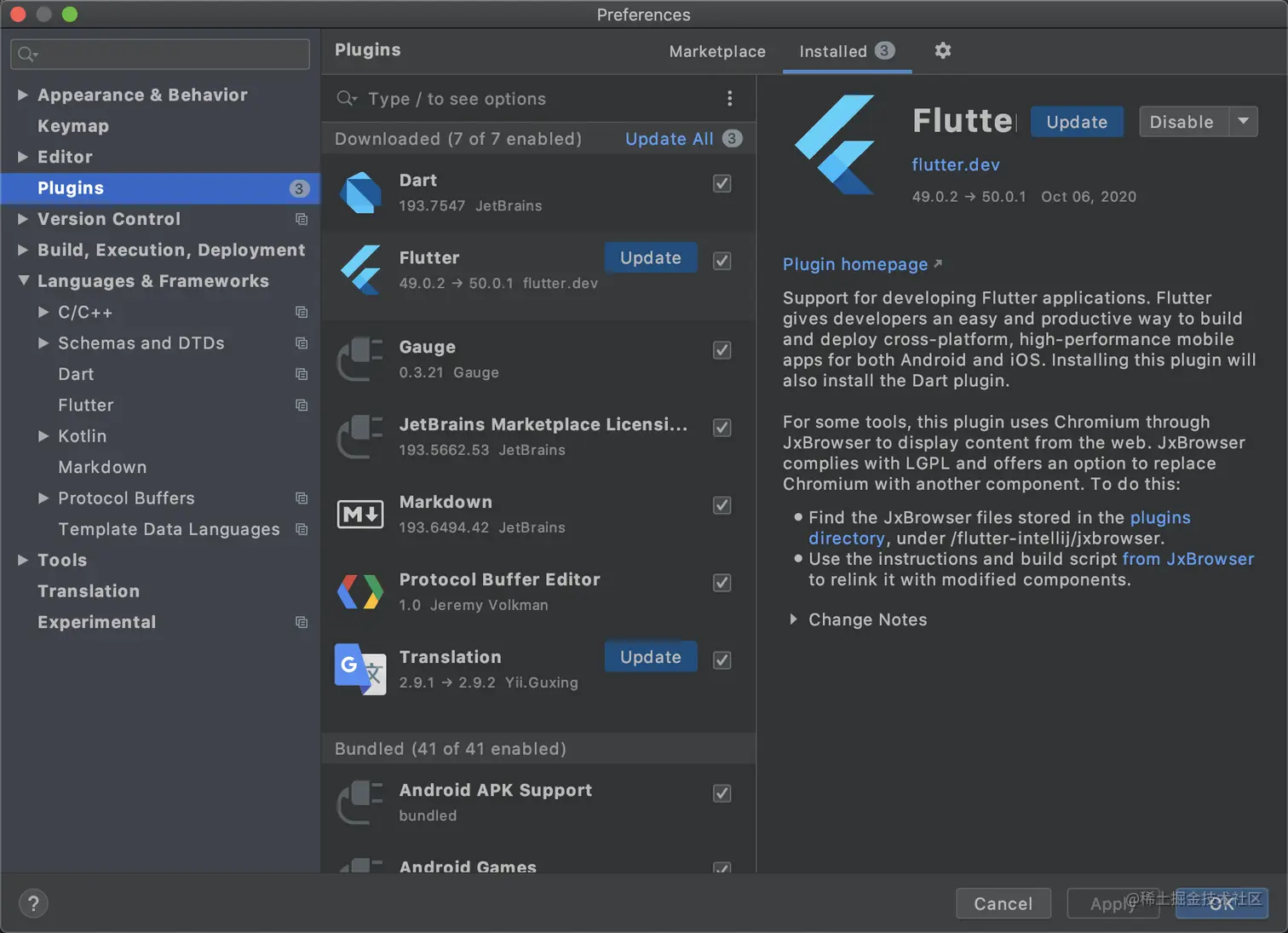Click the Dart plugin logo icon
This screenshot has height=933, width=1288.
click(x=361, y=193)
